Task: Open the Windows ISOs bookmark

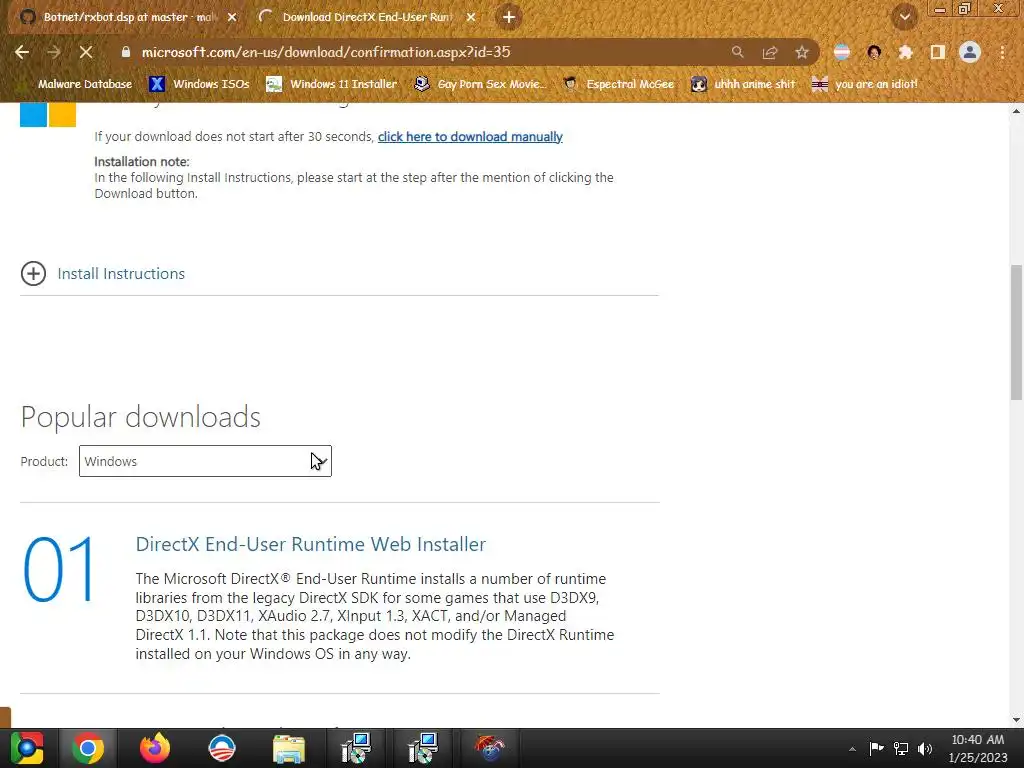Action: pyautogui.click(x=199, y=84)
